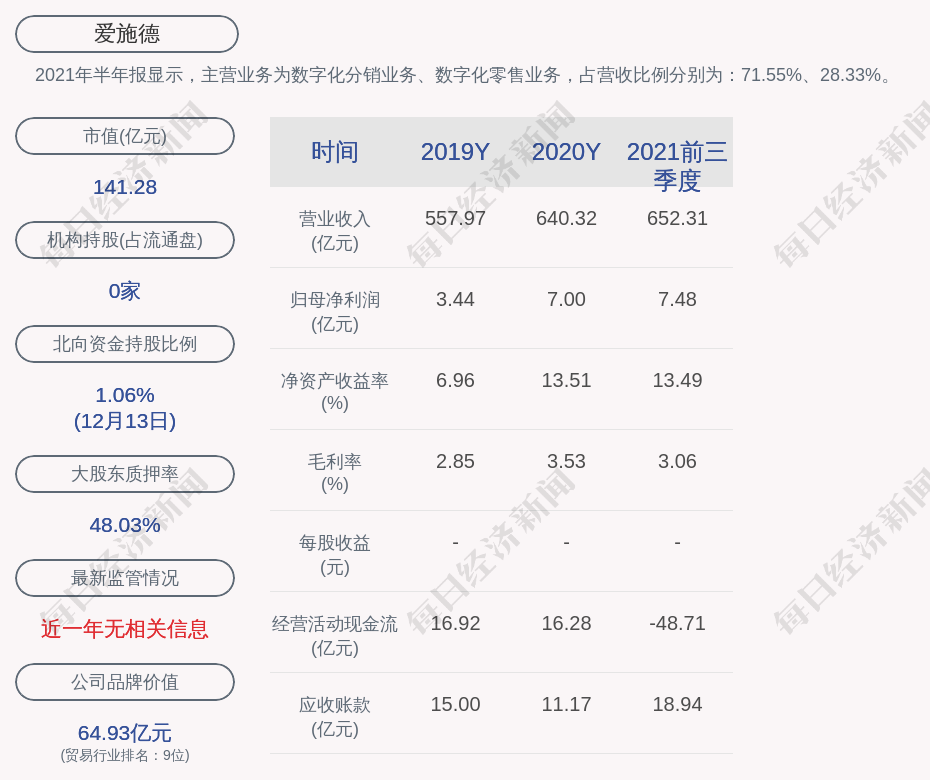Select cash flow value -48.71
The image size is (930, 780).
click(x=677, y=623)
